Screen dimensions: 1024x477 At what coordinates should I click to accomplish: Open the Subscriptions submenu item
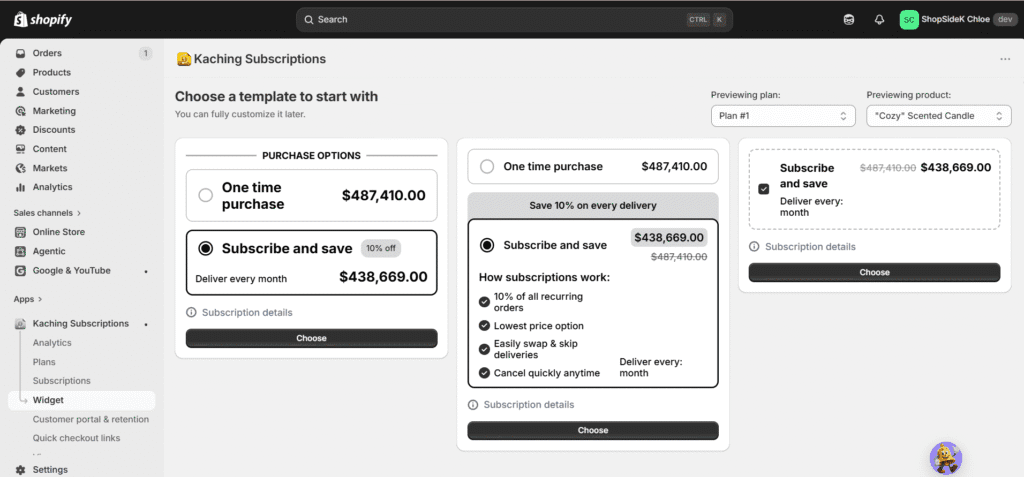coord(61,381)
